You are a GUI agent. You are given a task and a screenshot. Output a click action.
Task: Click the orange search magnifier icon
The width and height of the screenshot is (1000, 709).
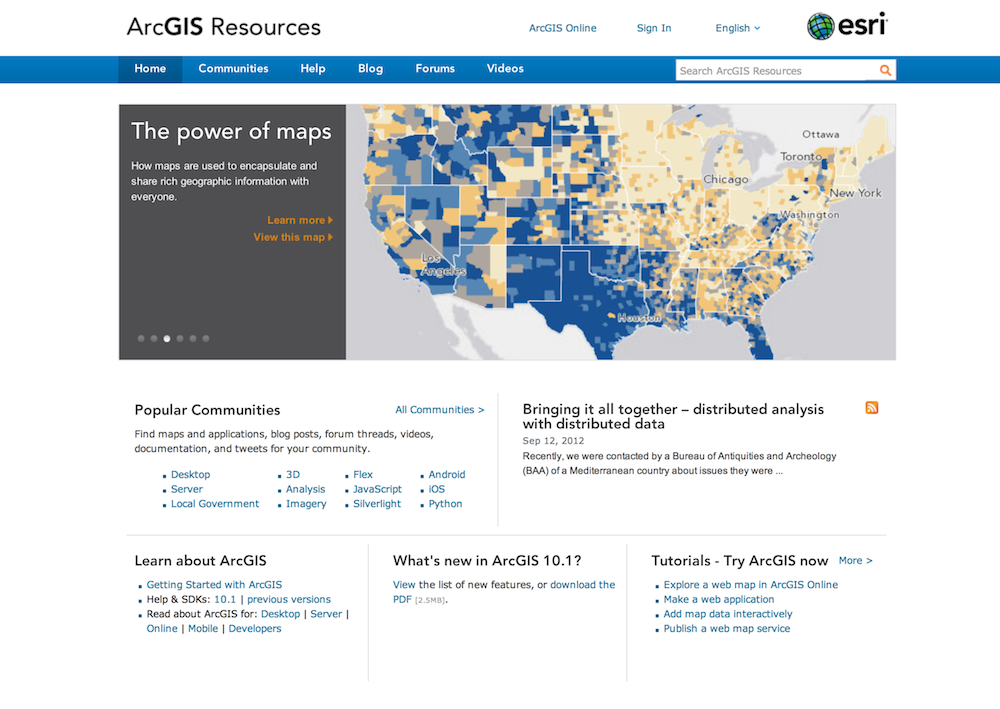coord(885,70)
